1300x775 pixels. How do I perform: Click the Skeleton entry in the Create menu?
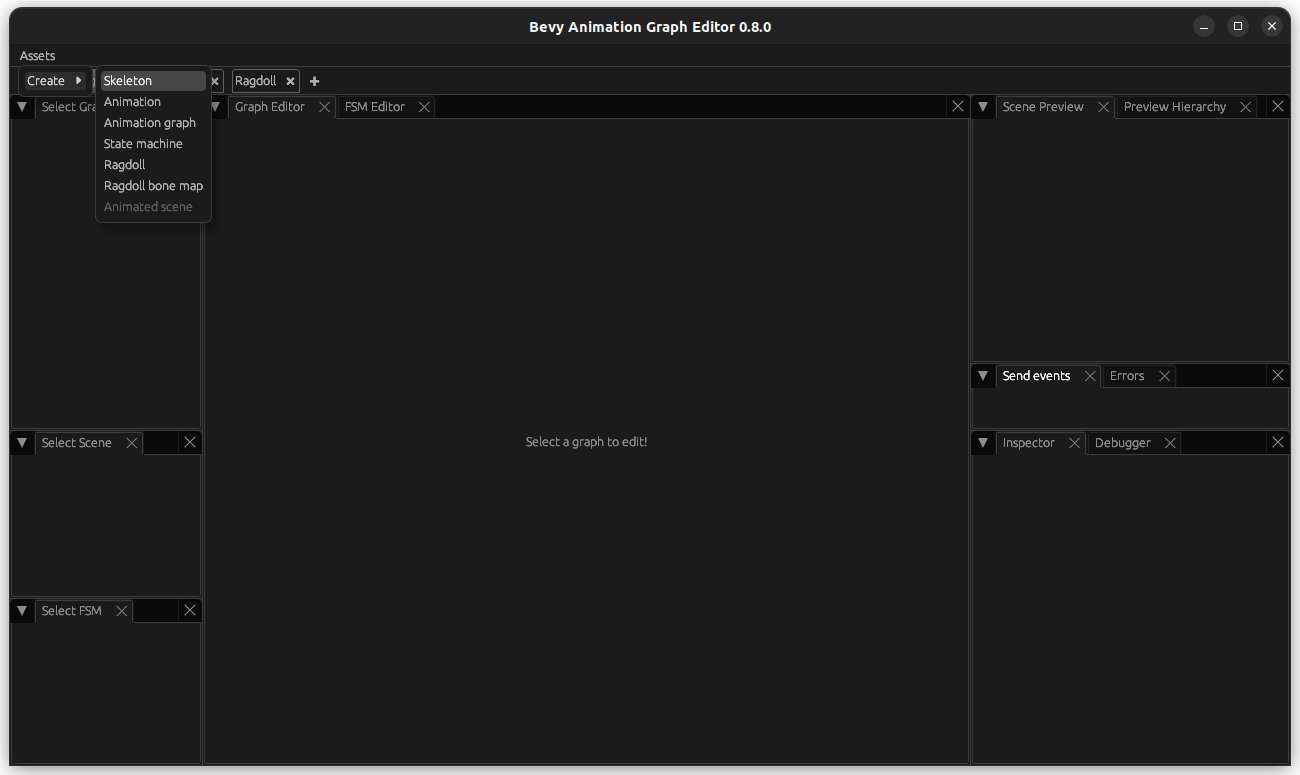pyautogui.click(x=127, y=80)
